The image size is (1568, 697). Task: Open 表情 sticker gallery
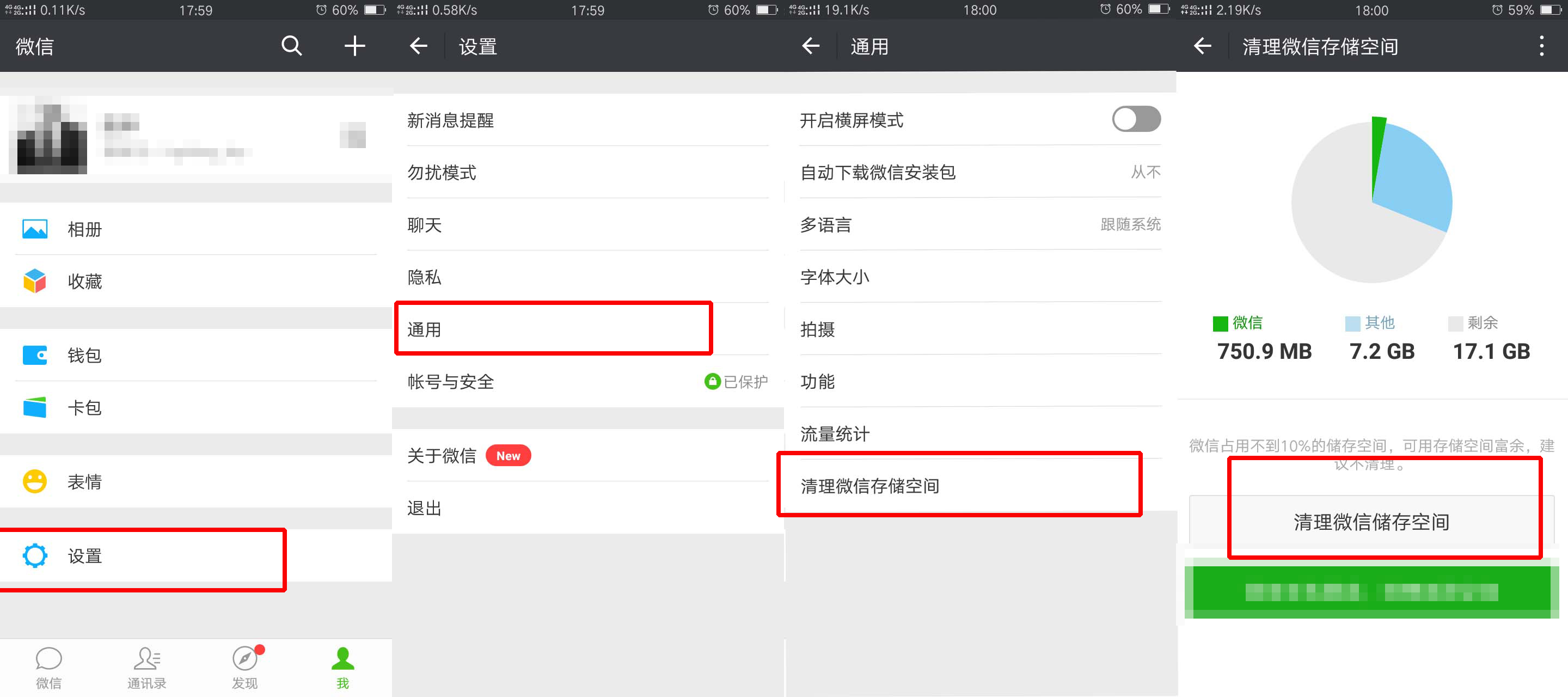[35, 481]
